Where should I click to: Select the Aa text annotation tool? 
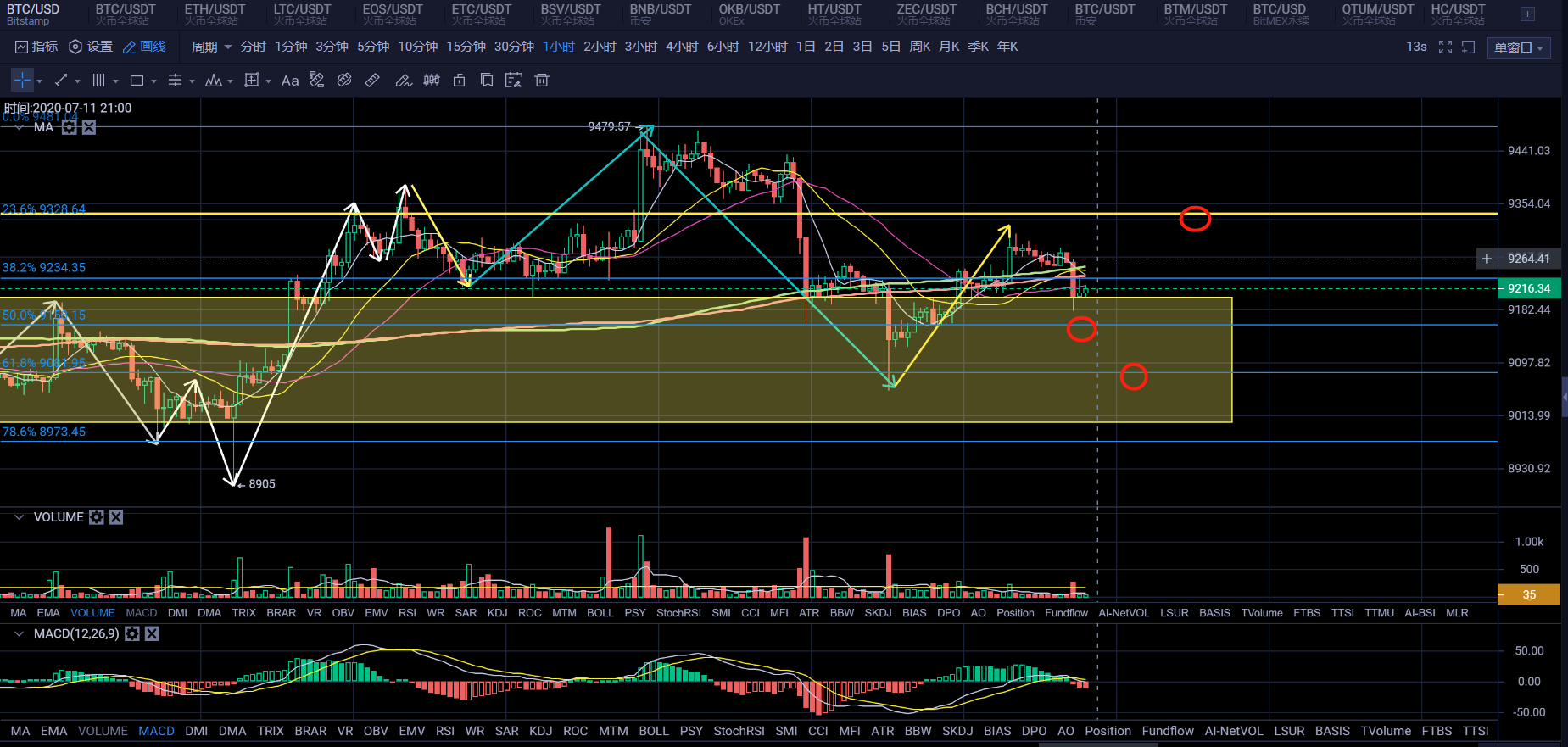290,81
